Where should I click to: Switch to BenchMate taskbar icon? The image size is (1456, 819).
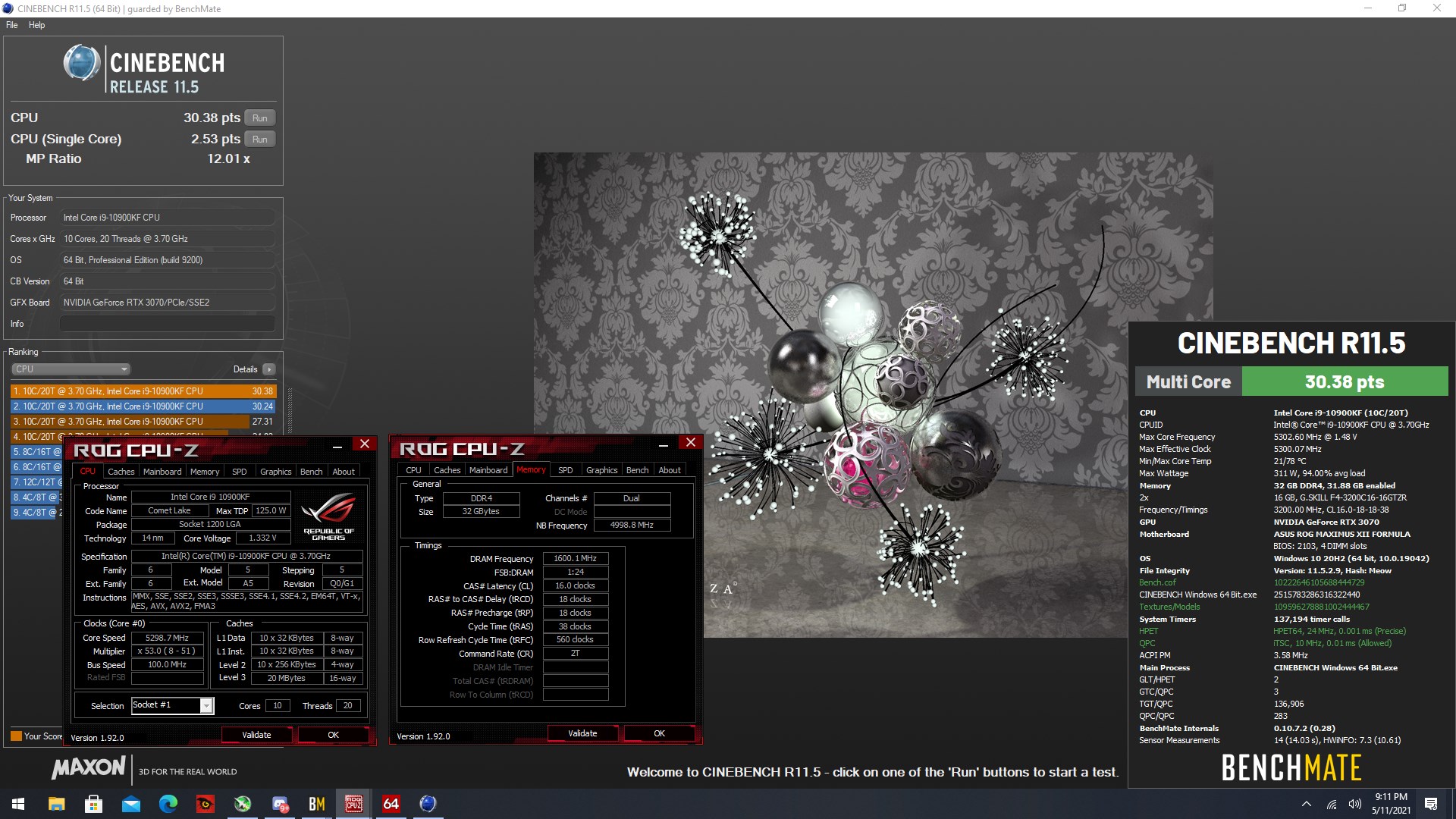click(317, 804)
